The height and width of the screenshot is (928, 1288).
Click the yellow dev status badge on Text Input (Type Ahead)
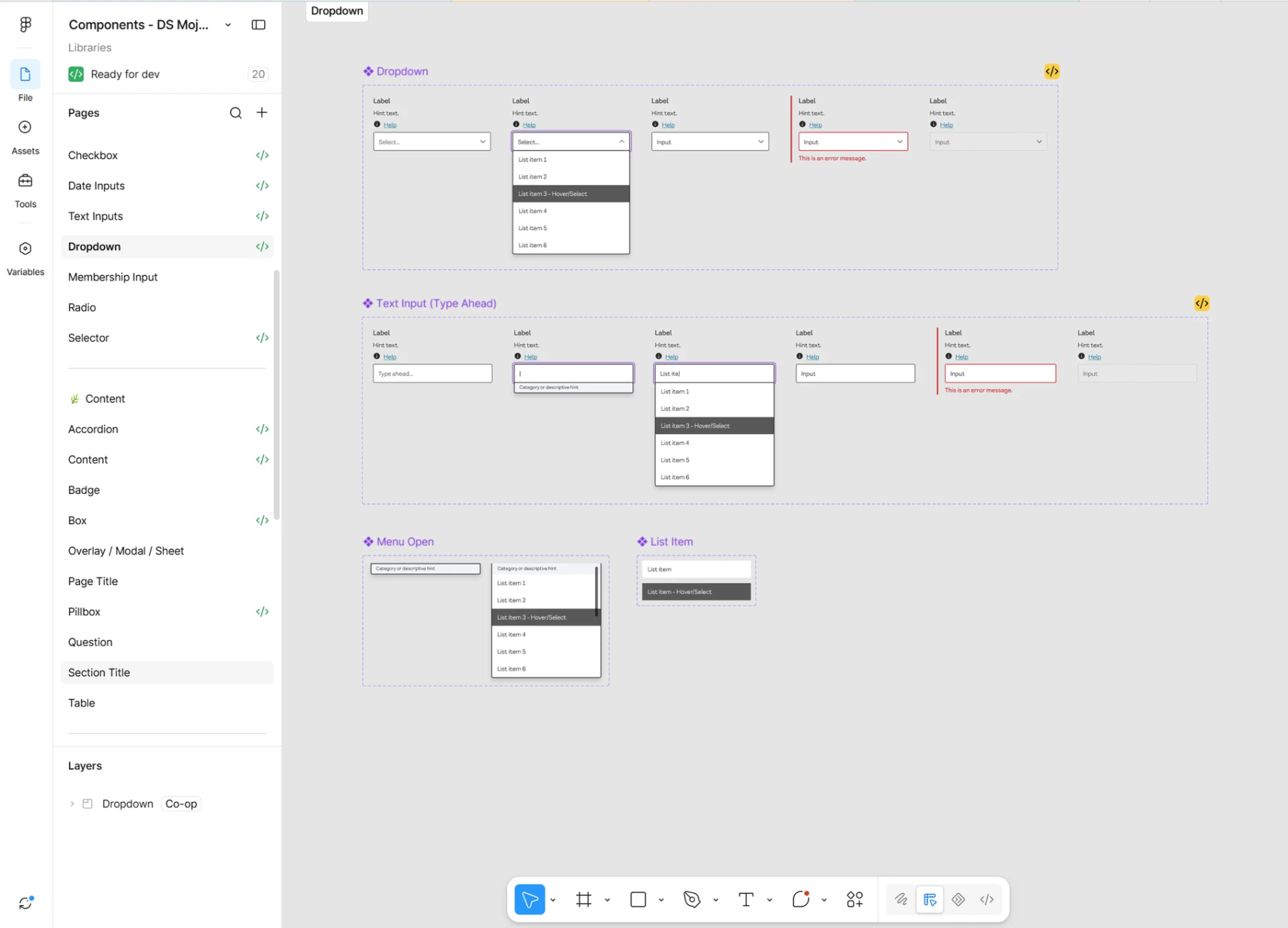click(1201, 303)
